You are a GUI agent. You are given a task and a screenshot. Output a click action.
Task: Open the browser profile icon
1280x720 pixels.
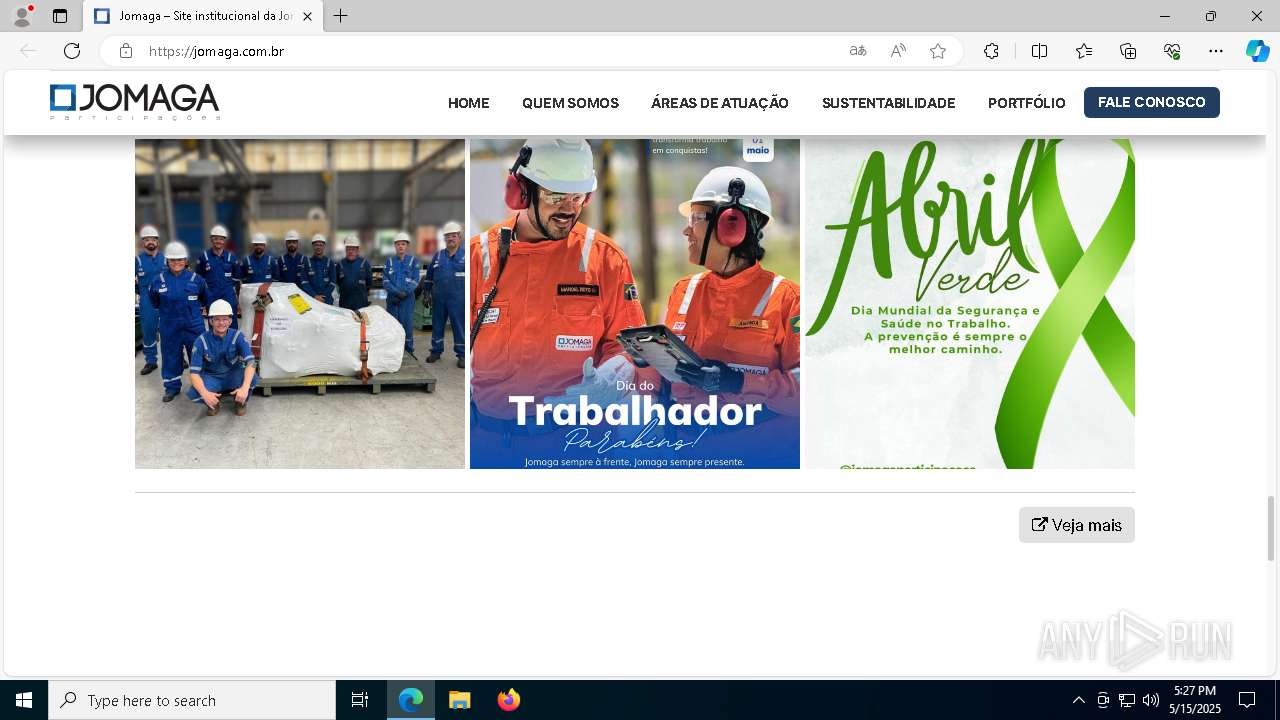tap(22, 16)
